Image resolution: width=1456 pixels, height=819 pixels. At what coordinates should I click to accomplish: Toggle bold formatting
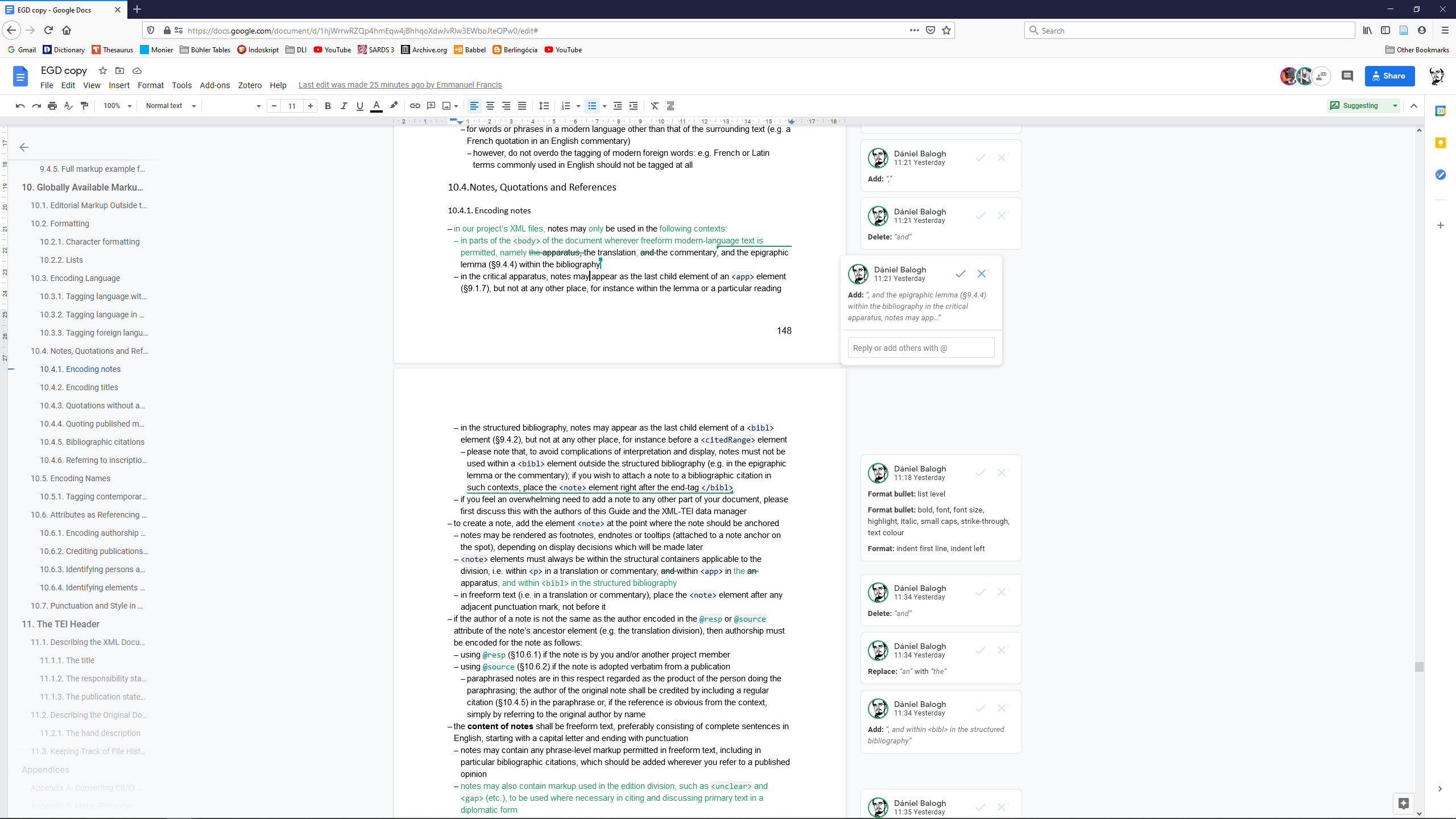328,106
